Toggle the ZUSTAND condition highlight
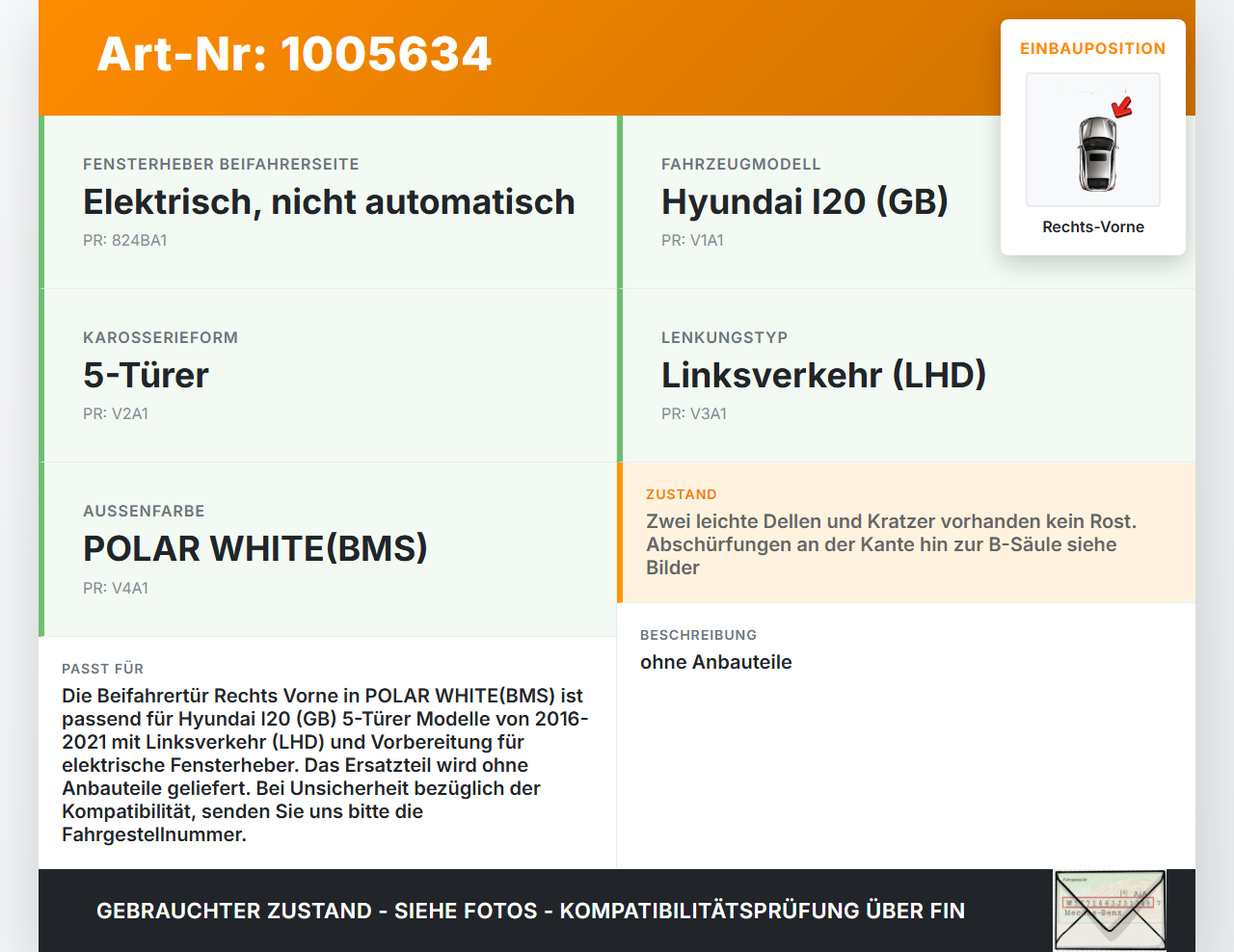Screen dimensions: 1234x952 906,532
